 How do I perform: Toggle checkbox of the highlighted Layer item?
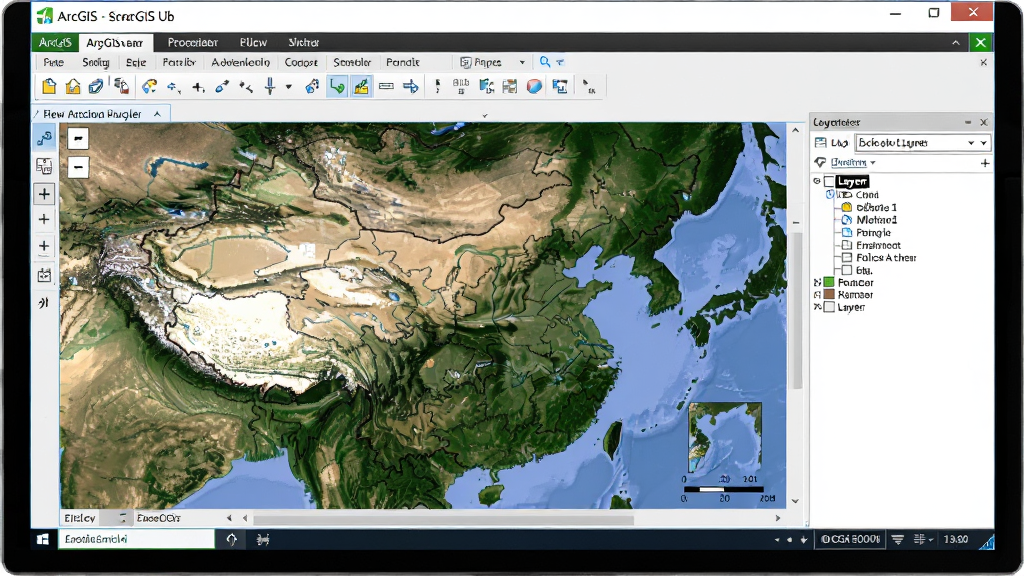[829, 182]
